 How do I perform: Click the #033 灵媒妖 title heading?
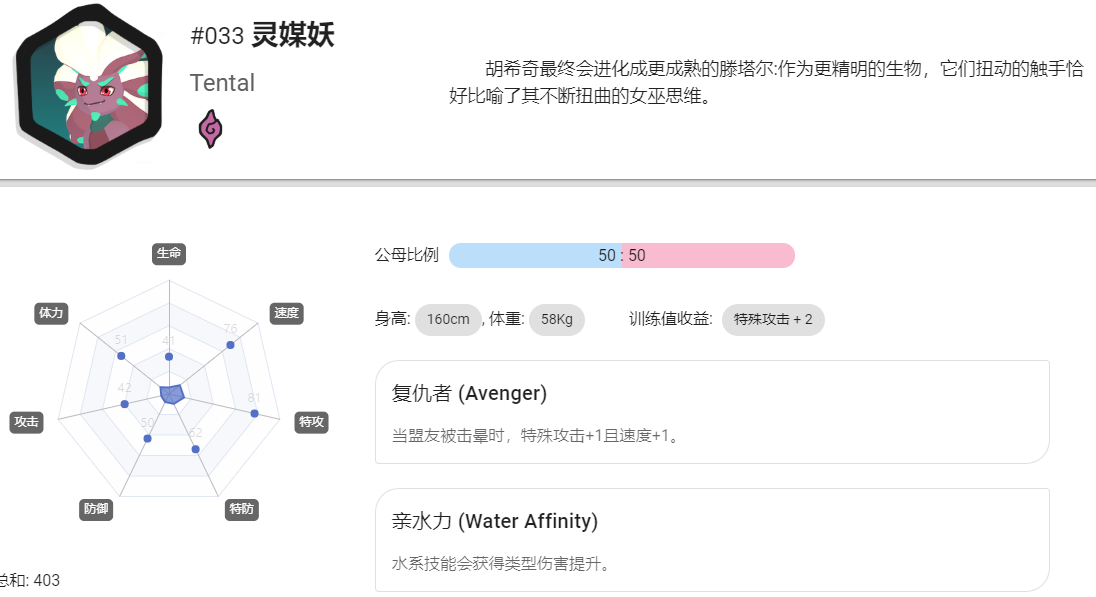tap(262, 35)
